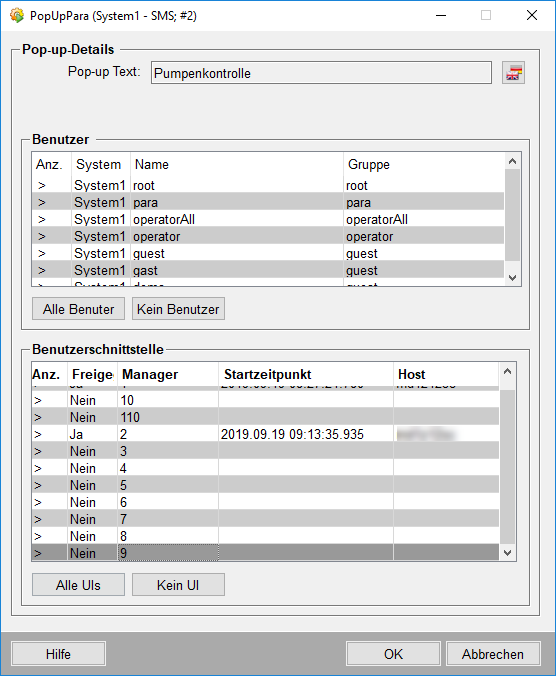Click the Kein UI button
The width and height of the screenshot is (556, 676).
click(x=178, y=585)
